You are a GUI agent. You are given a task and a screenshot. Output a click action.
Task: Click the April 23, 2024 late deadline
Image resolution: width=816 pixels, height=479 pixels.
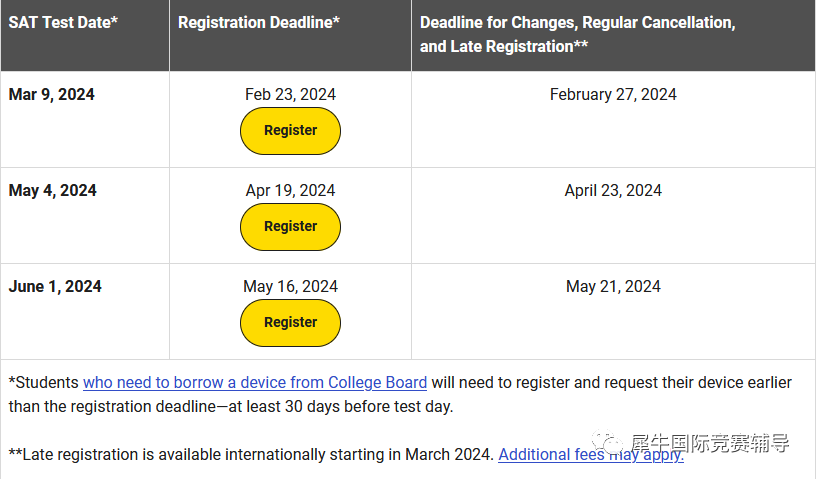point(613,191)
